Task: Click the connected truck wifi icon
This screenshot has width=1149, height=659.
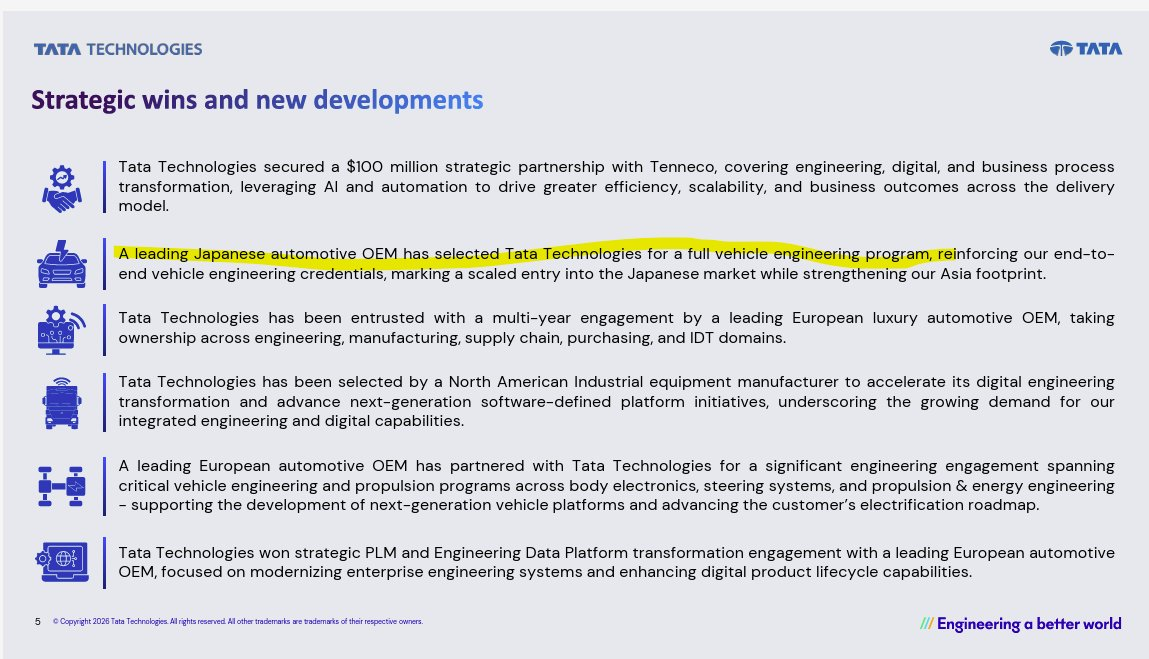Action: point(62,403)
